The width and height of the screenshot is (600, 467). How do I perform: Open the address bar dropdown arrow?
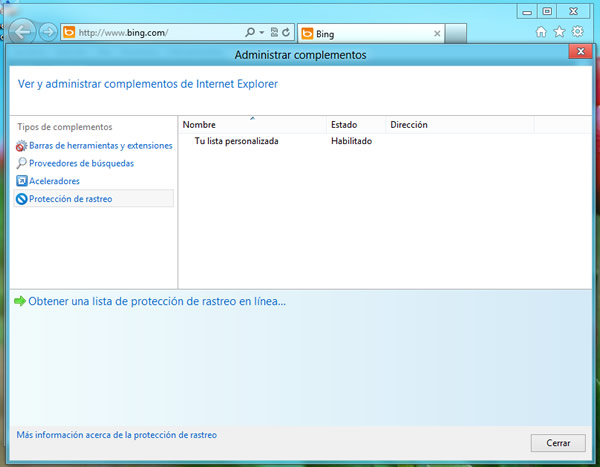coord(262,32)
